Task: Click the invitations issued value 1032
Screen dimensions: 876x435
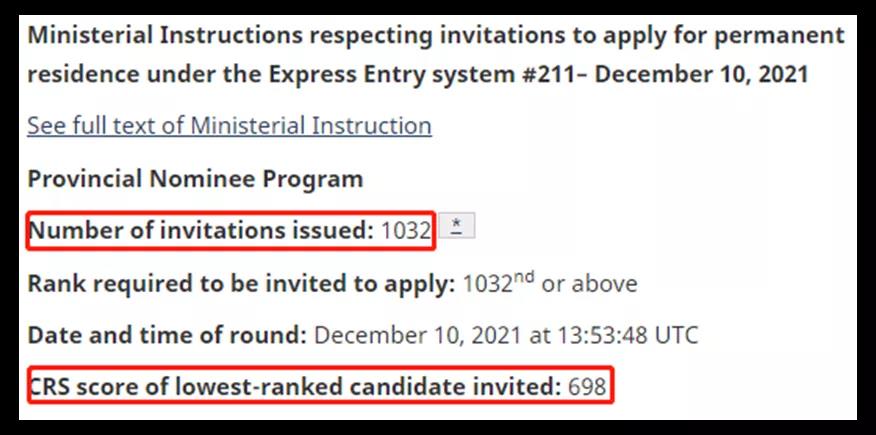Action: [406, 231]
